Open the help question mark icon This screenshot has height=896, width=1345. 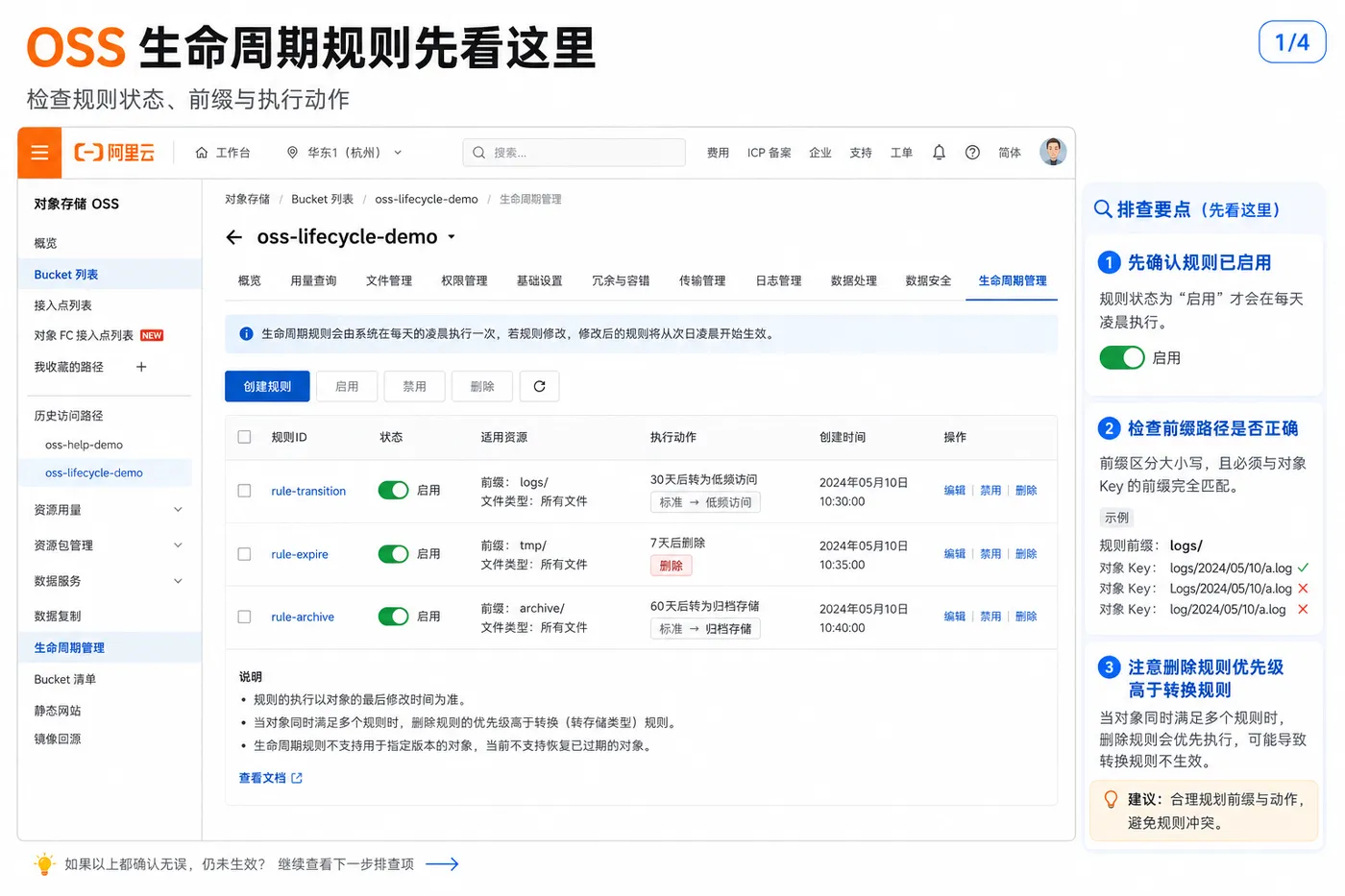(972, 153)
